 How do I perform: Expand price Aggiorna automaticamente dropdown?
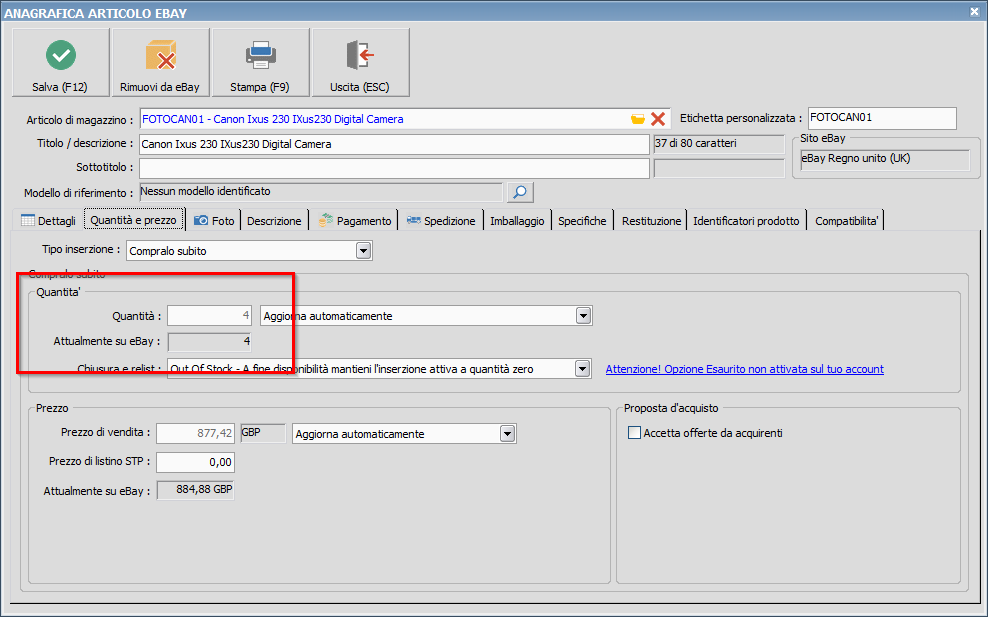tap(507, 434)
